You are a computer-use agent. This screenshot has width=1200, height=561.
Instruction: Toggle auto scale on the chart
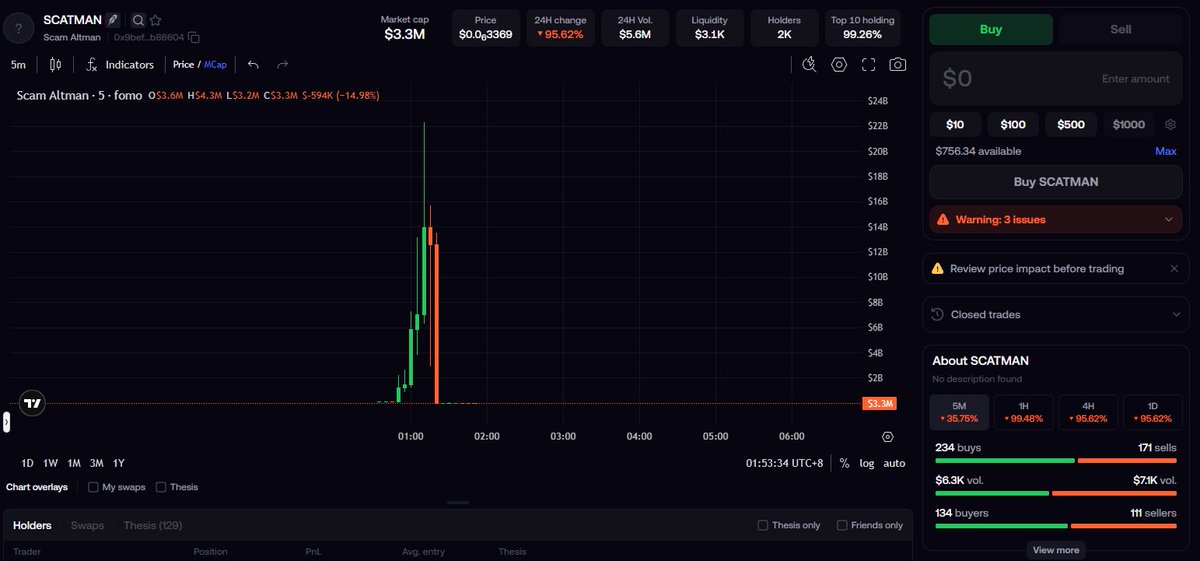(x=894, y=463)
